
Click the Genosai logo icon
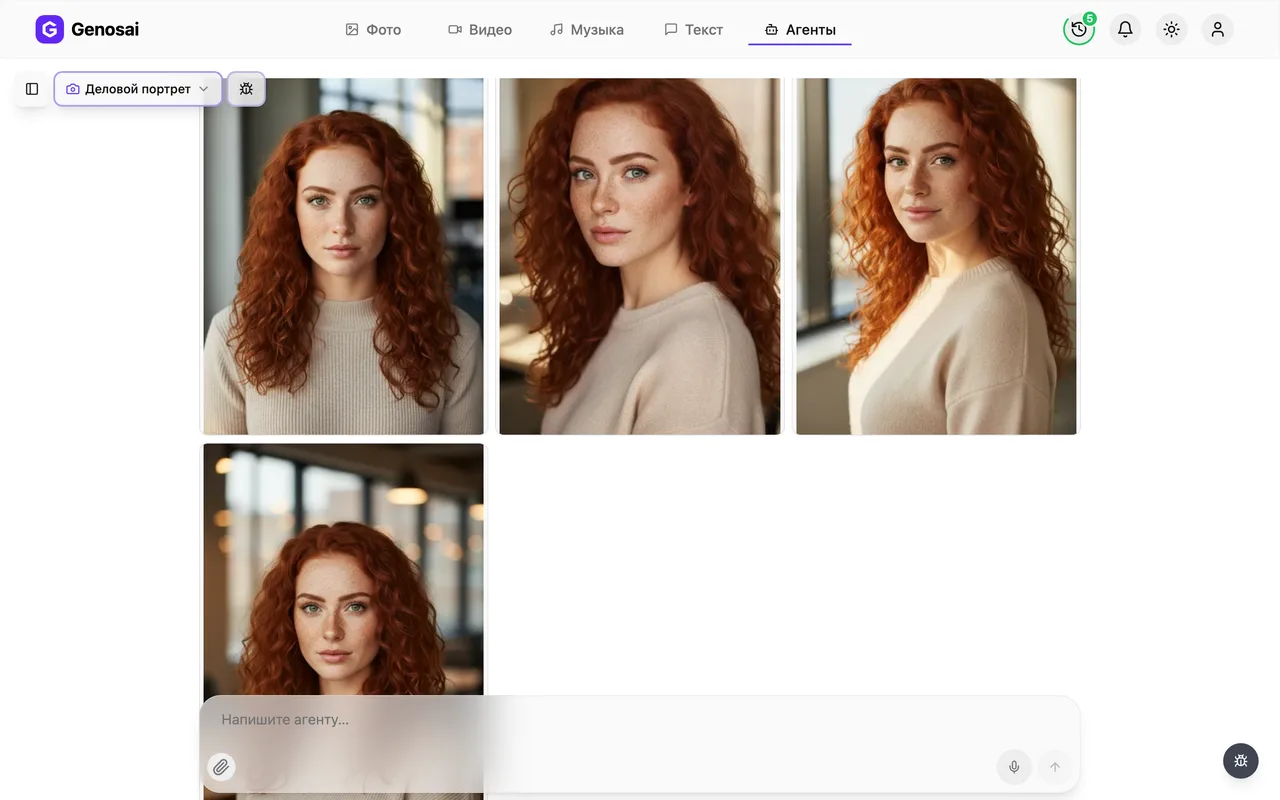pyautogui.click(x=49, y=29)
